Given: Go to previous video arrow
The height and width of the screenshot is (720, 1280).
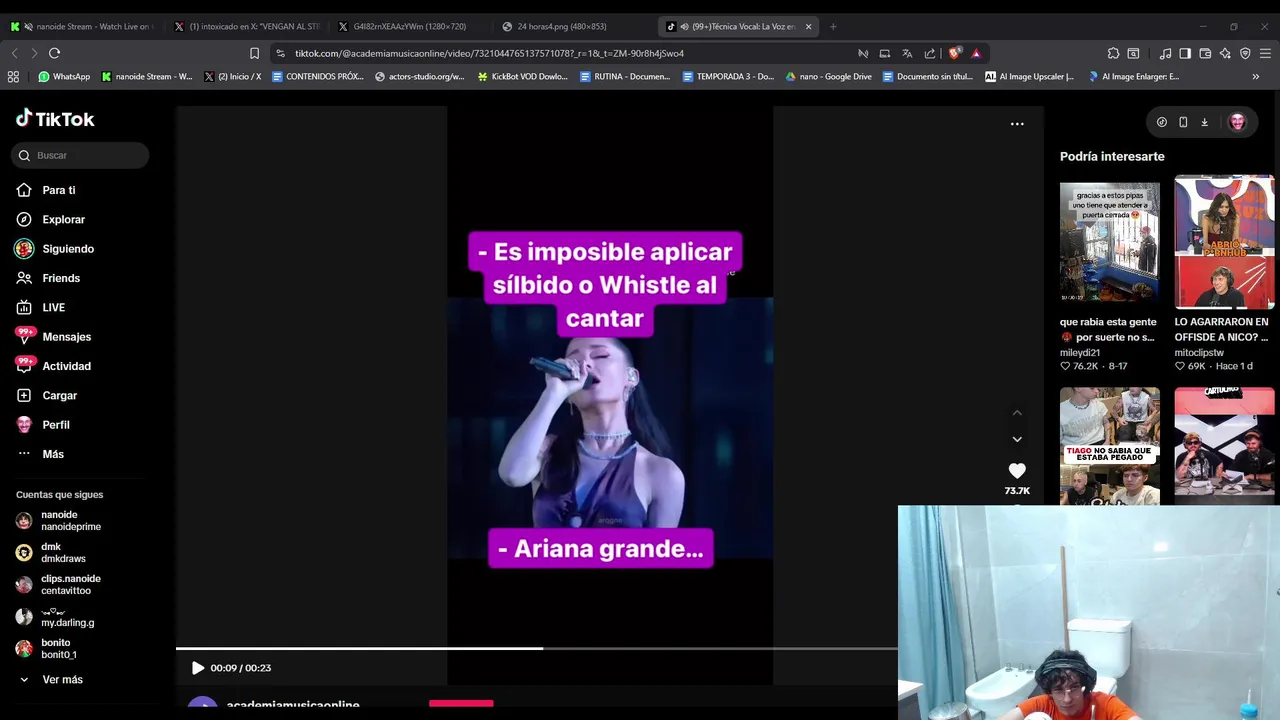Looking at the screenshot, I should click(1017, 412).
